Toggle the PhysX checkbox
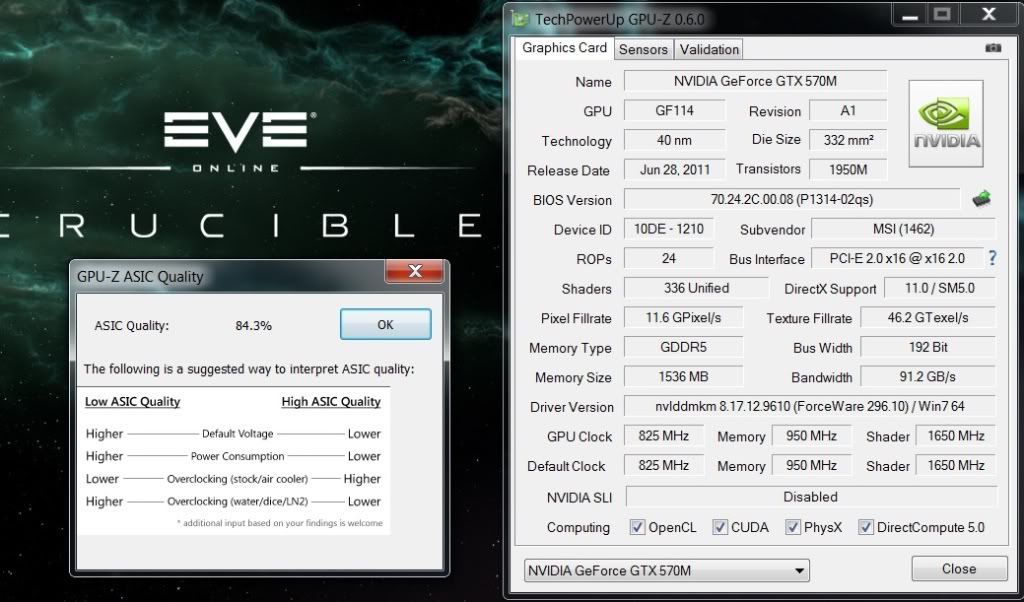The image size is (1024, 602). [793, 527]
